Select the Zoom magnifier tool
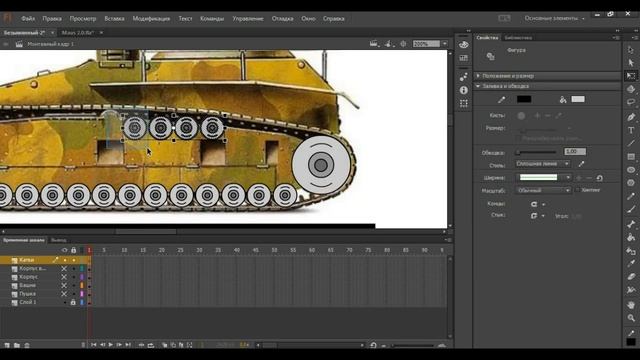This screenshot has width=640, height=360. click(x=631, y=318)
